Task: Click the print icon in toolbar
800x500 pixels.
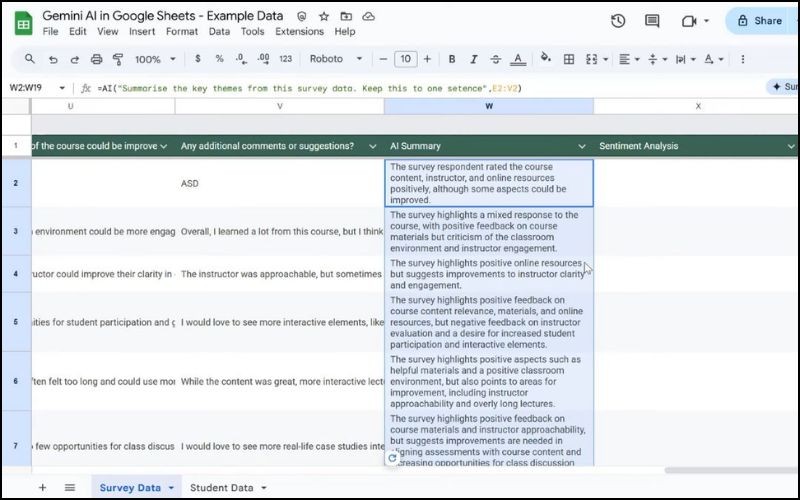Action: [97, 59]
